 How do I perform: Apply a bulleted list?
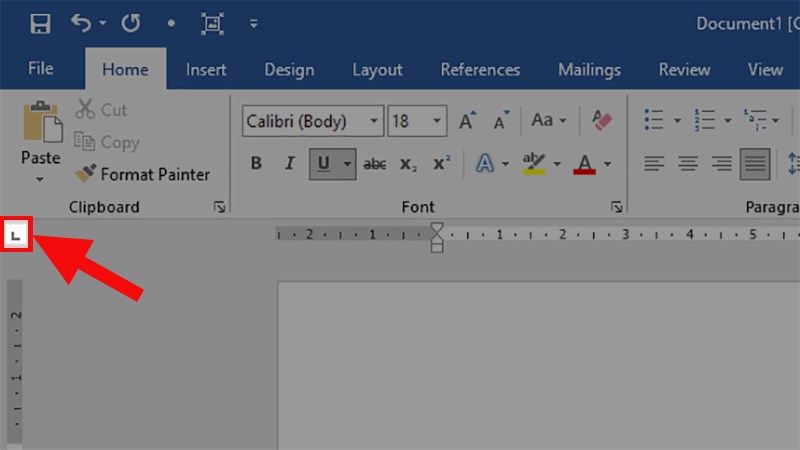pos(654,120)
